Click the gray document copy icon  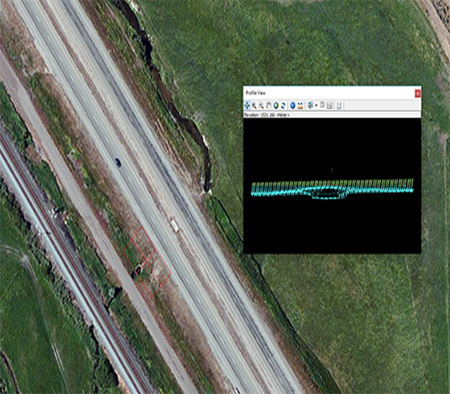322,105
